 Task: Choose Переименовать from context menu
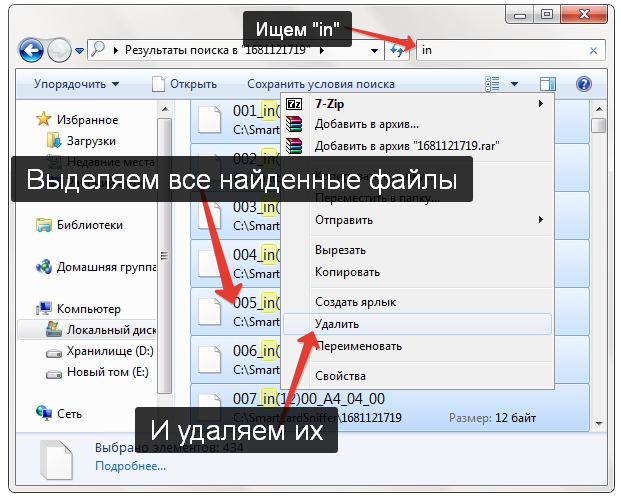pos(417,346)
